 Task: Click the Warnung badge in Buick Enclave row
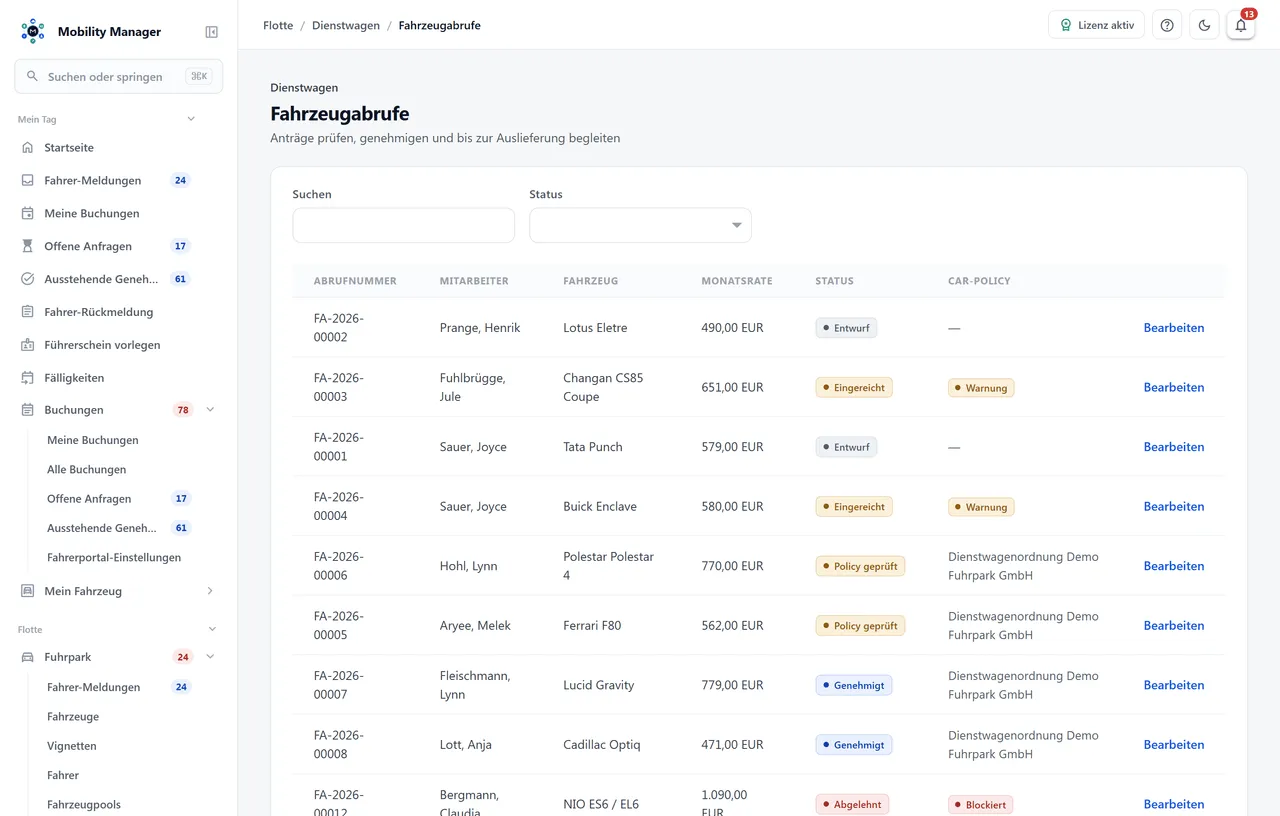[981, 507]
